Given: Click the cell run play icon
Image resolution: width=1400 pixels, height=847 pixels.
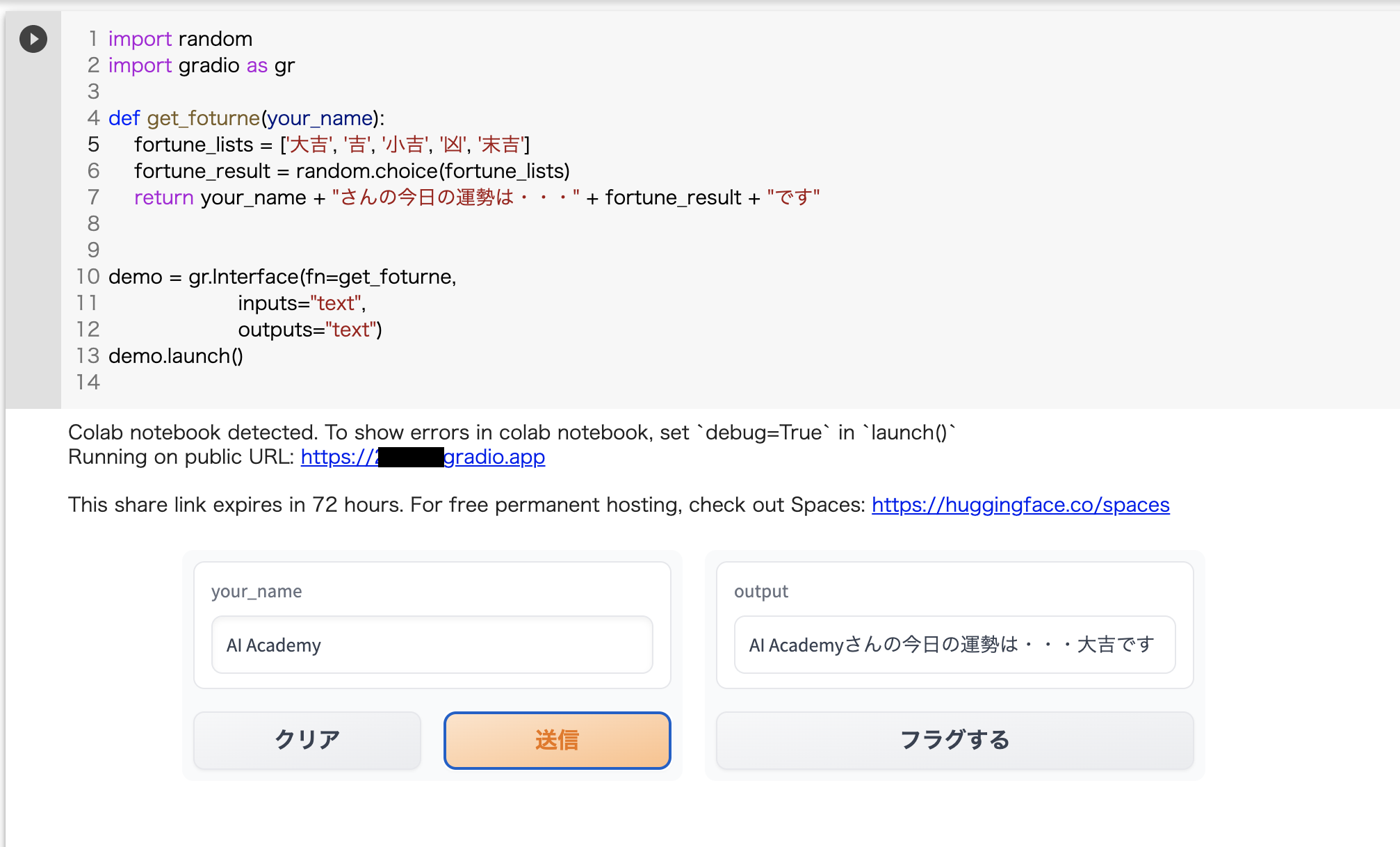Looking at the screenshot, I should (x=32, y=40).
